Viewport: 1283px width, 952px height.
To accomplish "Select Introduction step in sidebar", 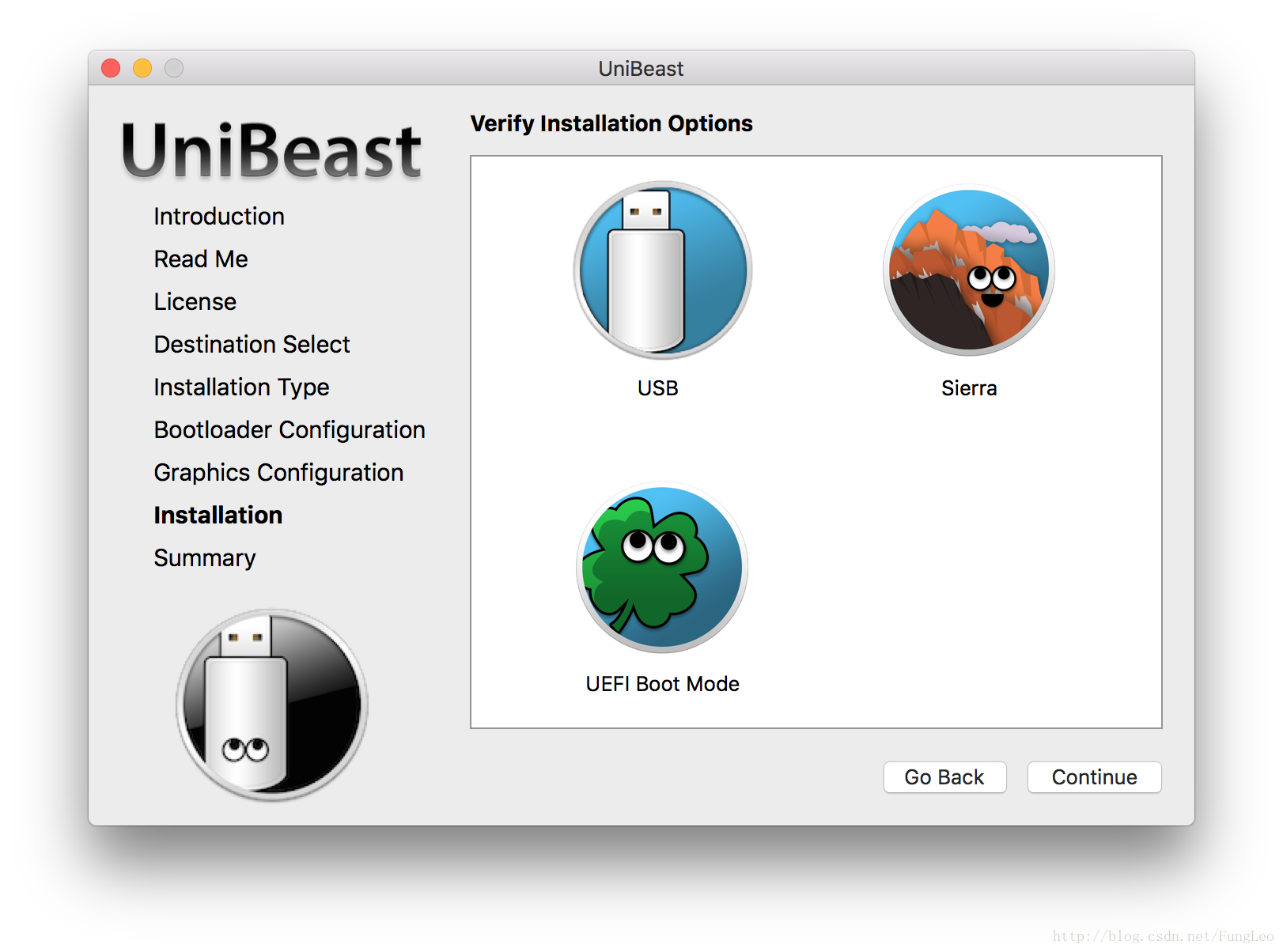I will [x=219, y=217].
